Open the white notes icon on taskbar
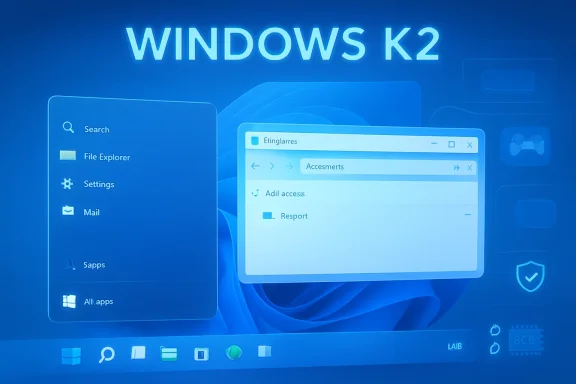The image size is (576, 384). [138, 352]
